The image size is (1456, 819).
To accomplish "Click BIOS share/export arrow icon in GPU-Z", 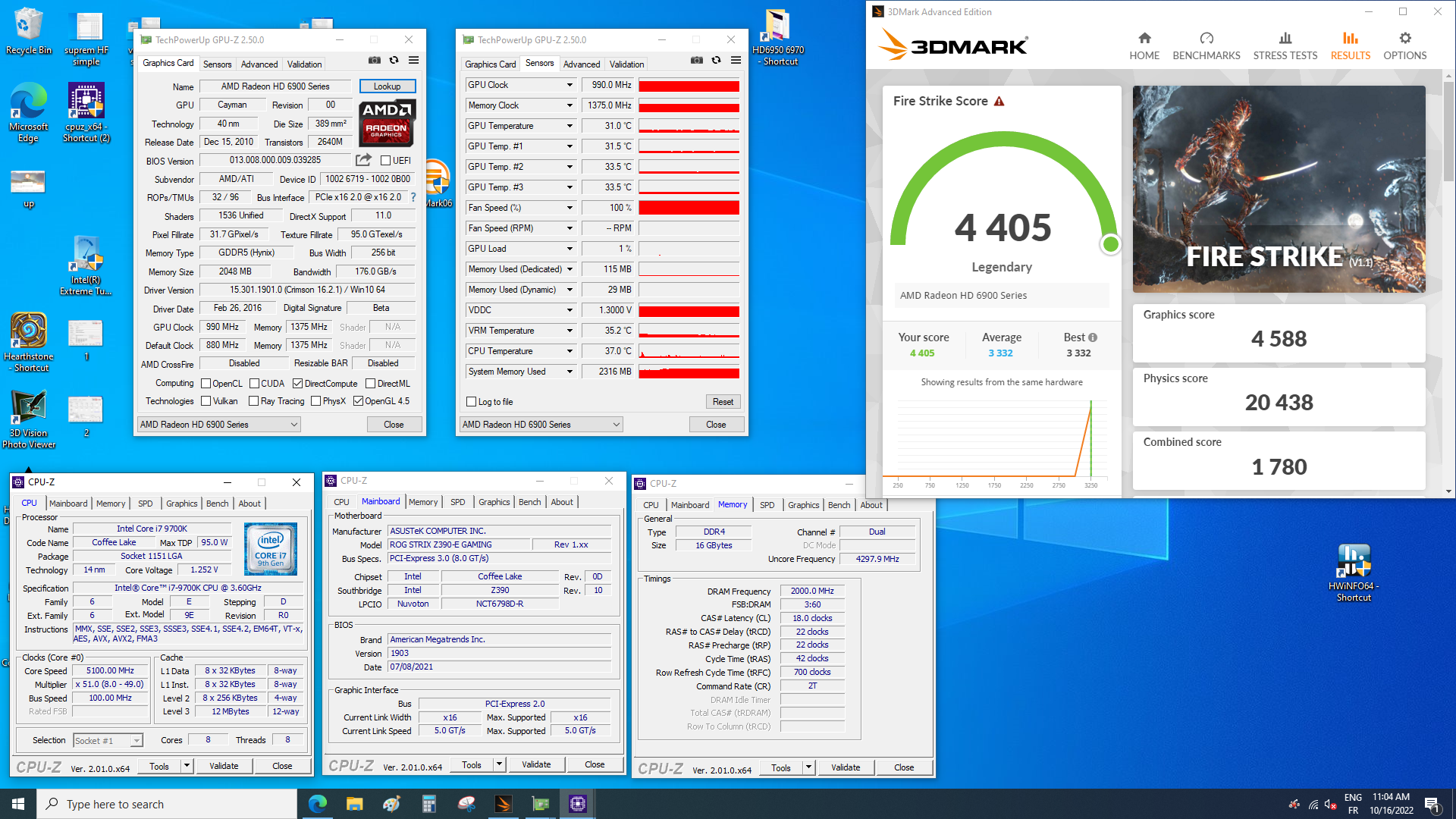I will tap(364, 160).
